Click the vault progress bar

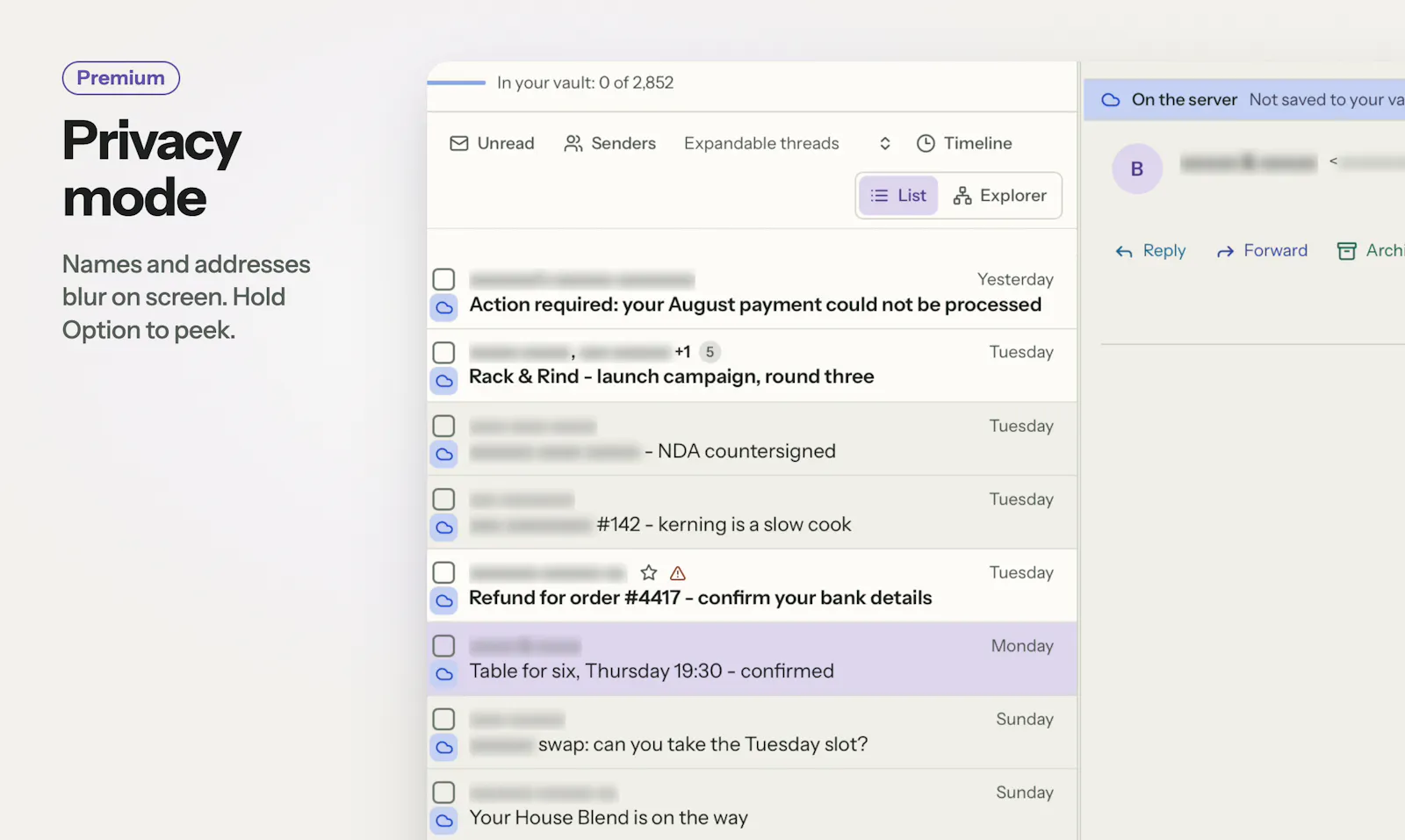pyautogui.click(x=456, y=83)
